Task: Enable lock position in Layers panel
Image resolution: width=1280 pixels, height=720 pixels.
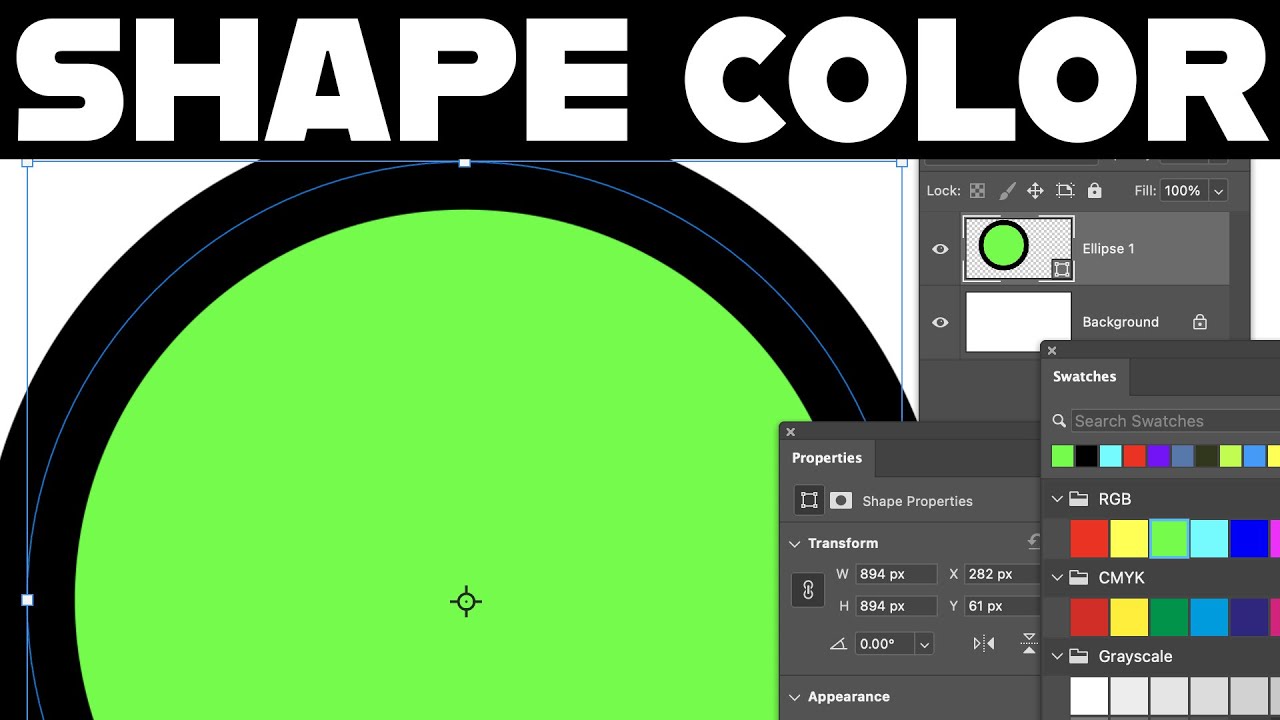Action: coord(1035,190)
